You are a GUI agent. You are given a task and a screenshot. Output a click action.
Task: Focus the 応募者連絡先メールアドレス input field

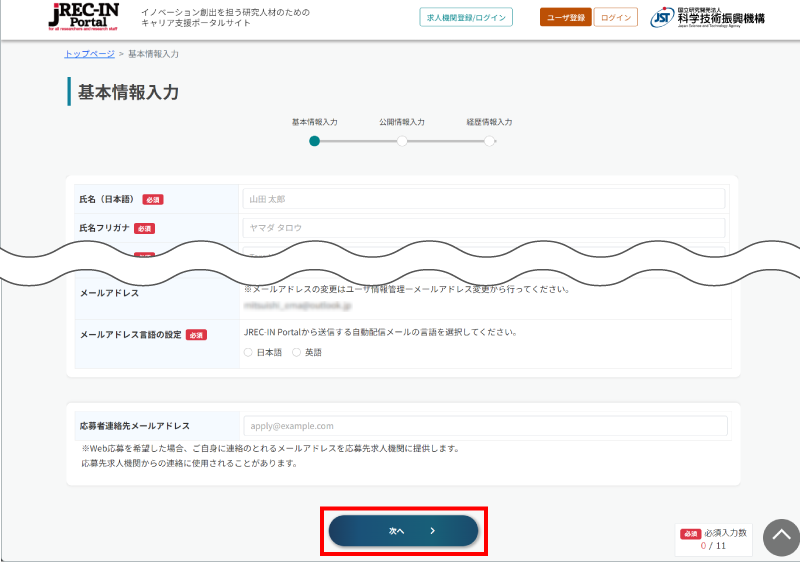[485, 426]
